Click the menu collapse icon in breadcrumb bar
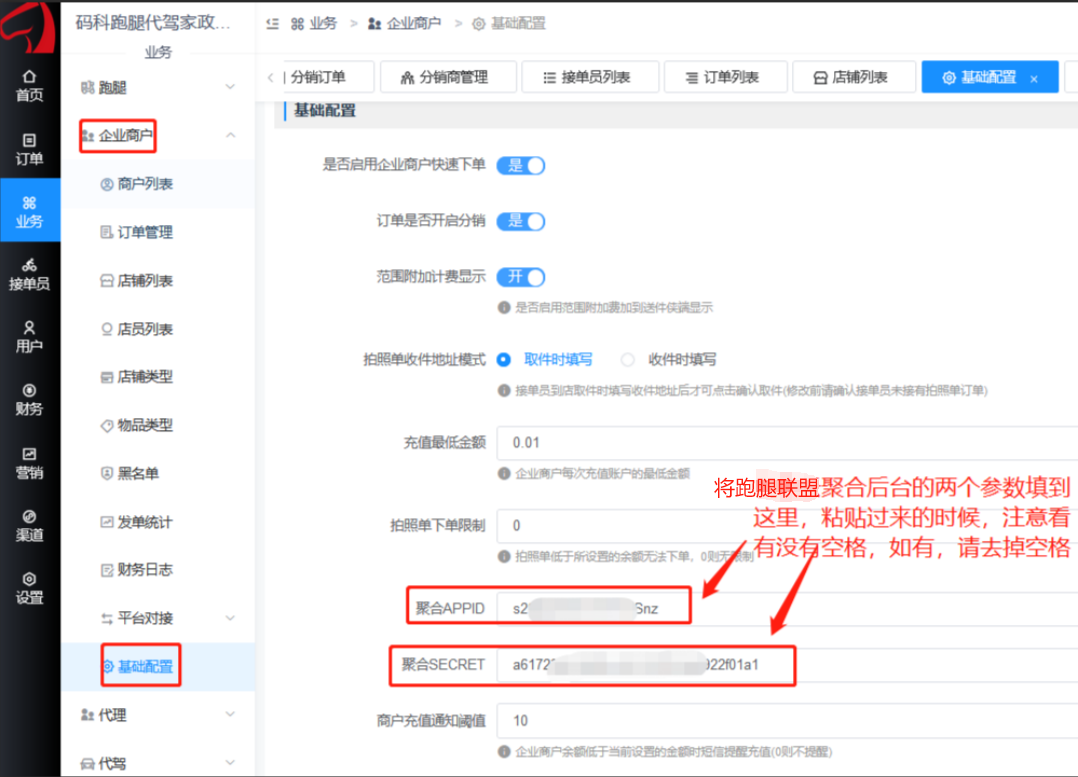This screenshot has height=777, width=1078. pyautogui.click(x=272, y=23)
